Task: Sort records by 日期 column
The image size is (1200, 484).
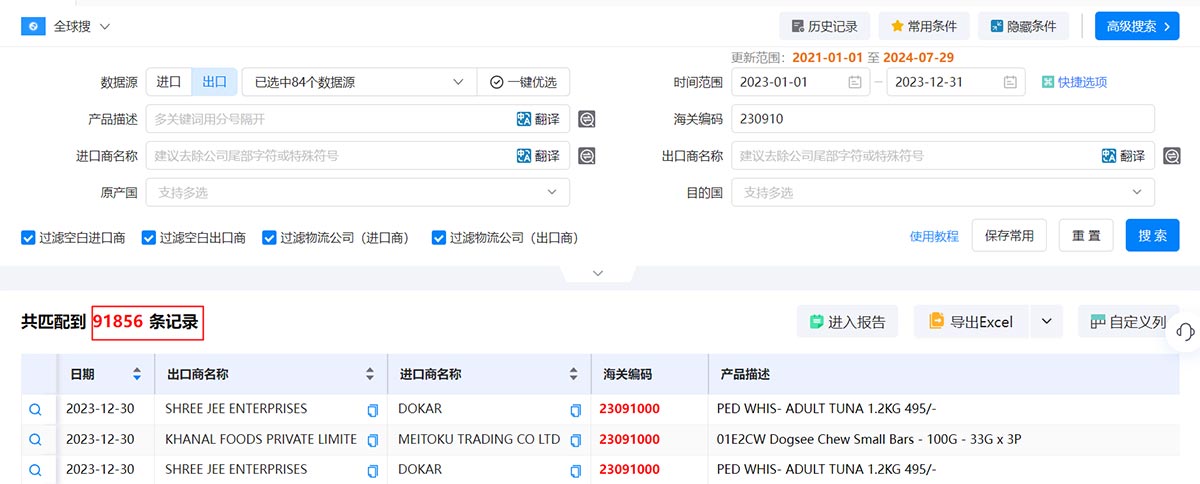Action: tap(137, 375)
